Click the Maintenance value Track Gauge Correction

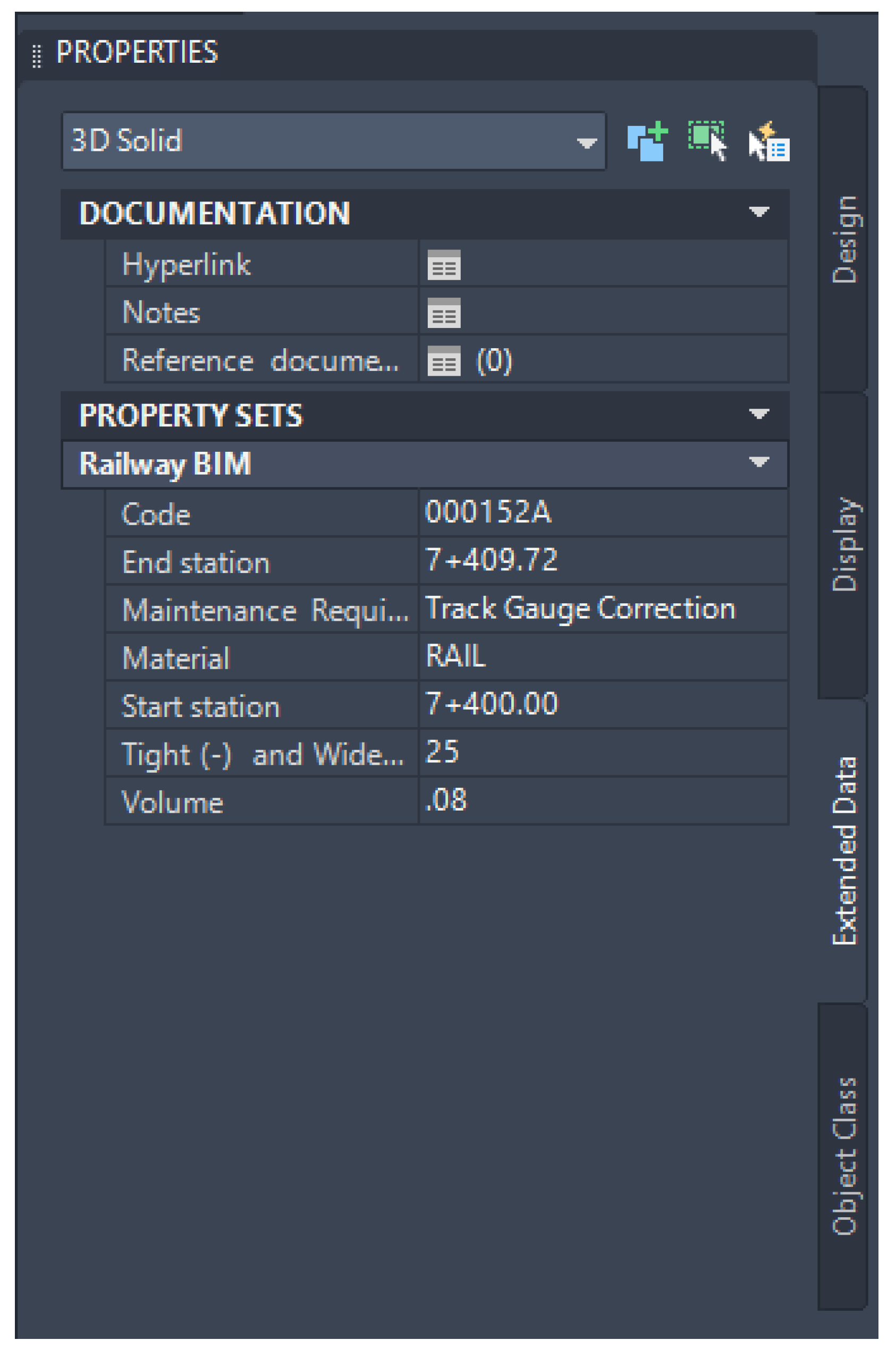(x=603, y=609)
